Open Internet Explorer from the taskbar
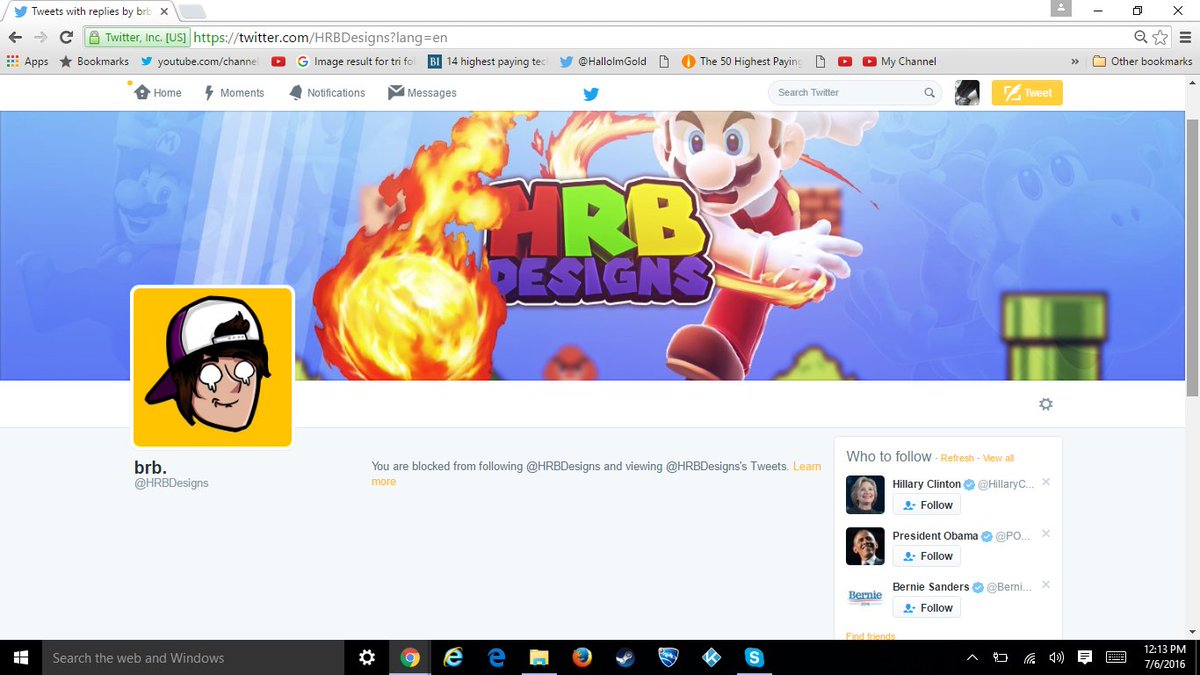 pyautogui.click(x=453, y=657)
